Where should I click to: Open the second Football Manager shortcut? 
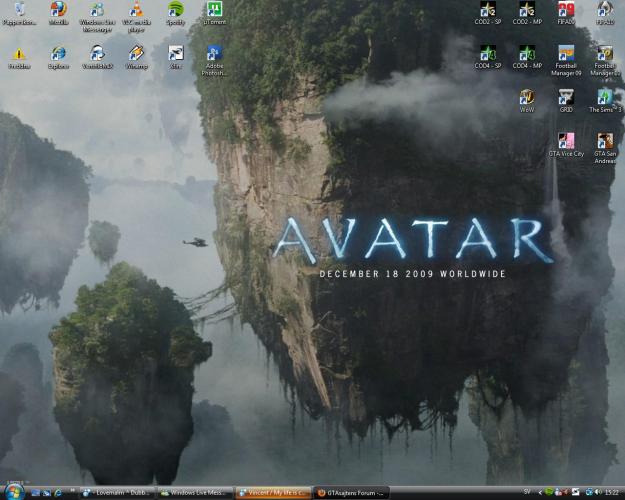(605, 61)
